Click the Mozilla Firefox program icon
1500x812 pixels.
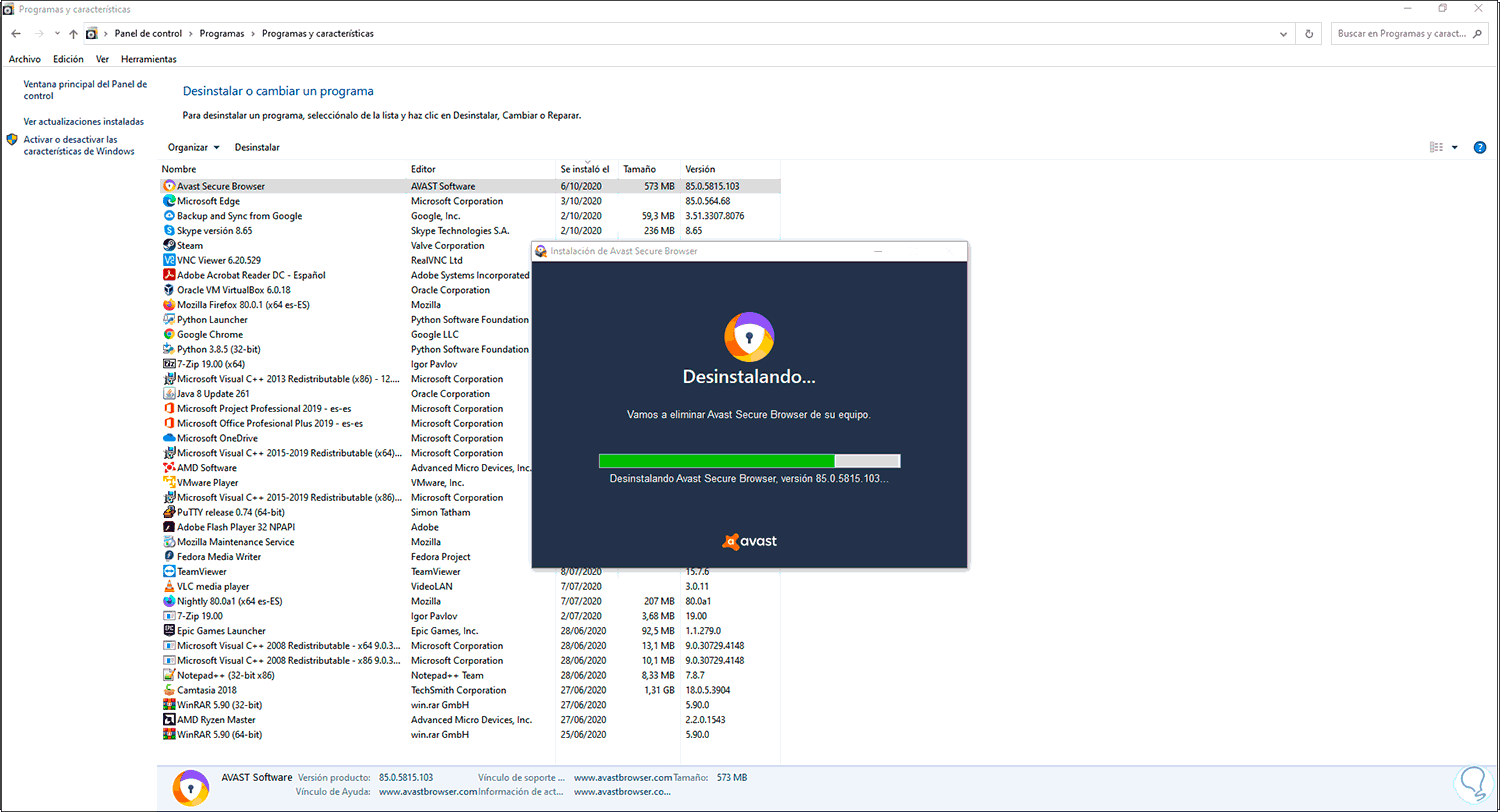[168, 304]
